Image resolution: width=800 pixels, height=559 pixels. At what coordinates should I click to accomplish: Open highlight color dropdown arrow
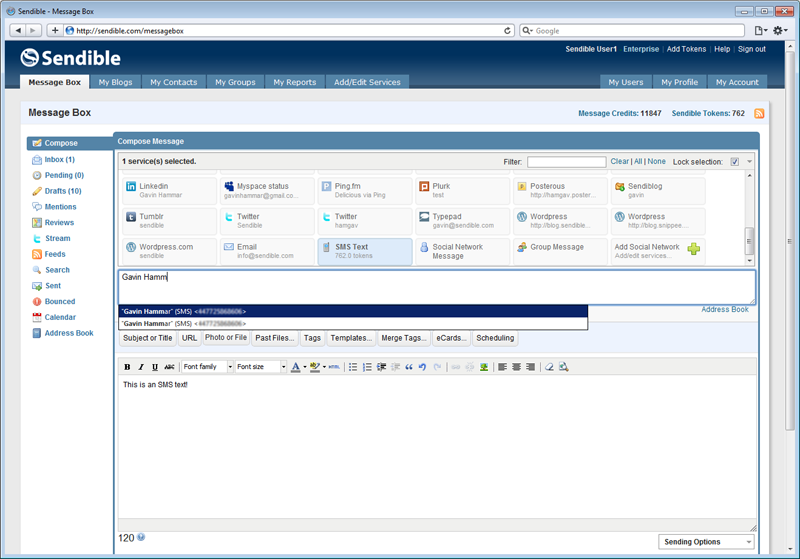[x=324, y=367]
